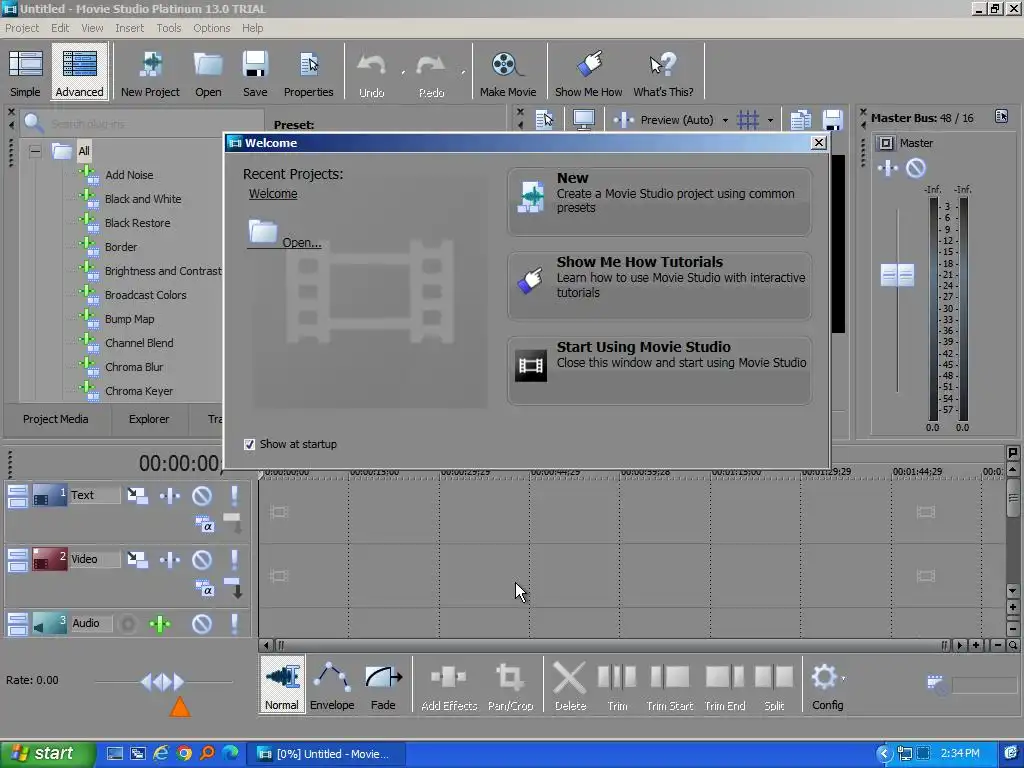Click the Master FX icon in Master Bus
The width and height of the screenshot is (1024, 768).
point(888,168)
